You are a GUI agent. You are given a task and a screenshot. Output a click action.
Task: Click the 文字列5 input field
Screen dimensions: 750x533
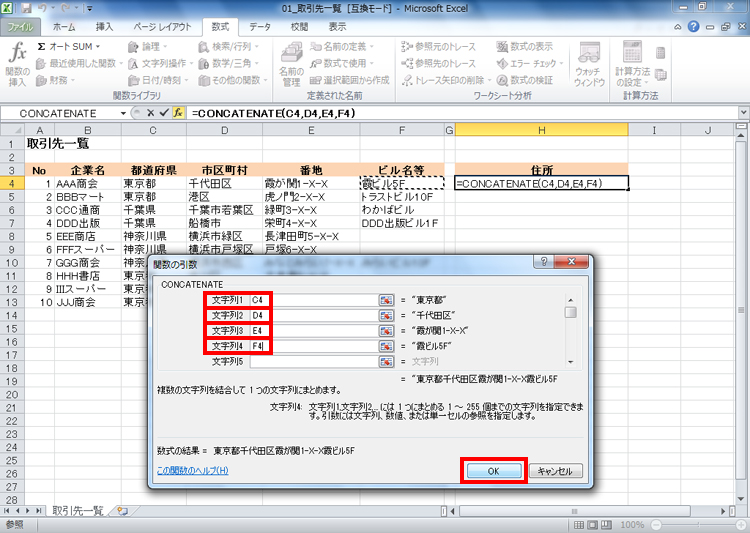coord(314,361)
